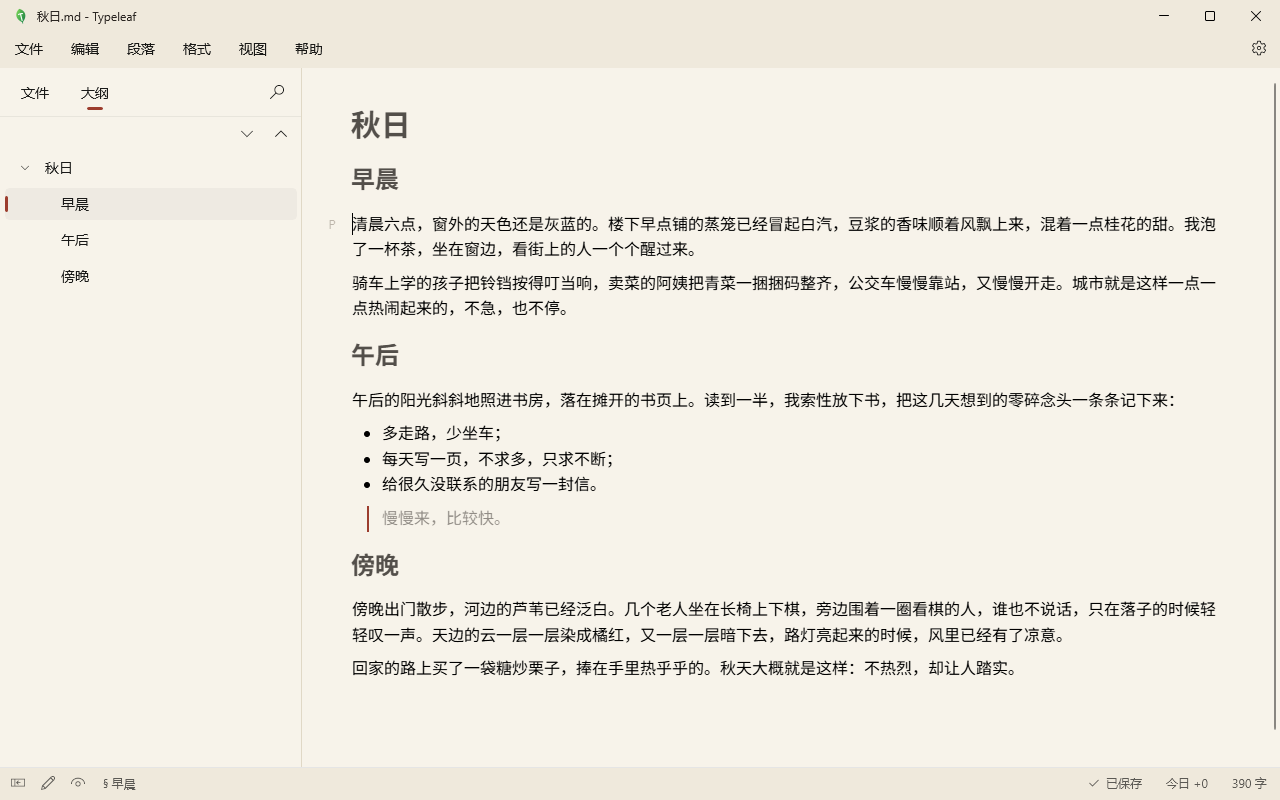Open the 帮助 menu
This screenshot has height=800, width=1280.
click(x=309, y=49)
